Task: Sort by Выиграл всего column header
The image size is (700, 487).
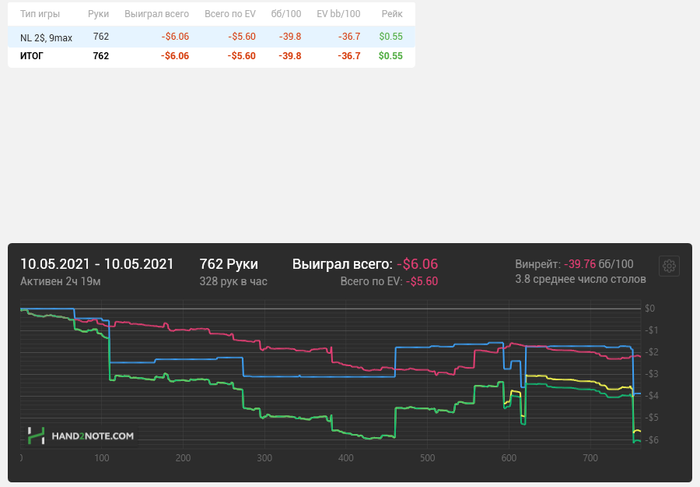Action: pyautogui.click(x=157, y=14)
